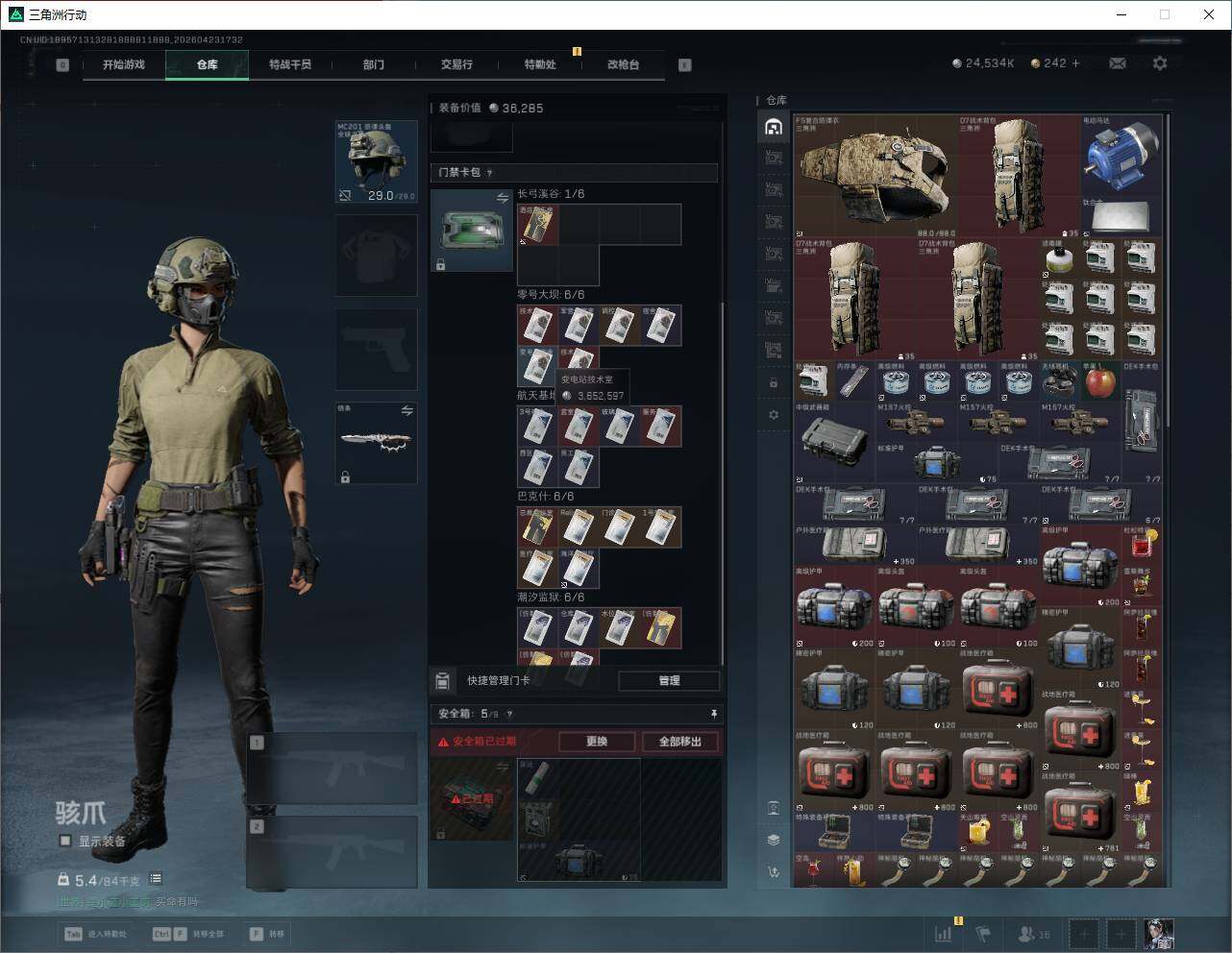Click the empty pistol sidearm slot
Screen dimensions: 1232x953
[377, 350]
